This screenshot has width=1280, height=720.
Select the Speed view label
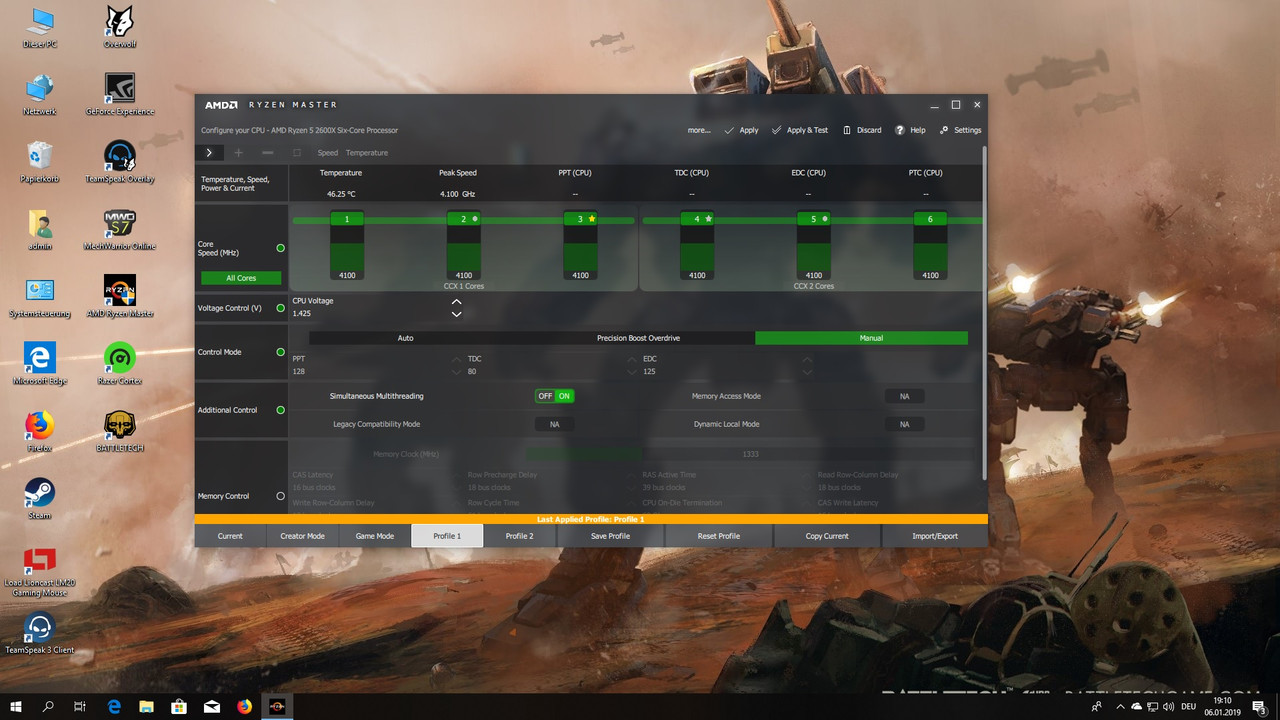328,153
